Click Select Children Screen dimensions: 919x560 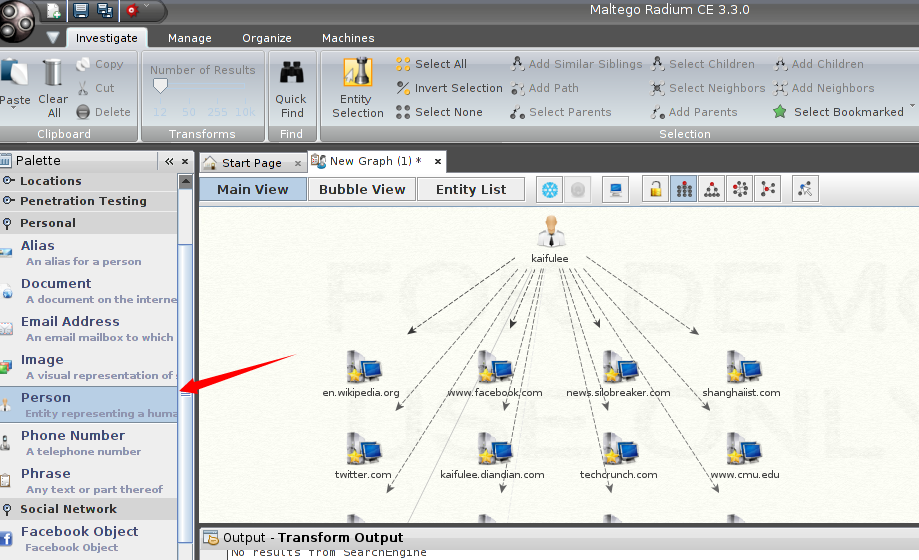(x=703, y=64)
